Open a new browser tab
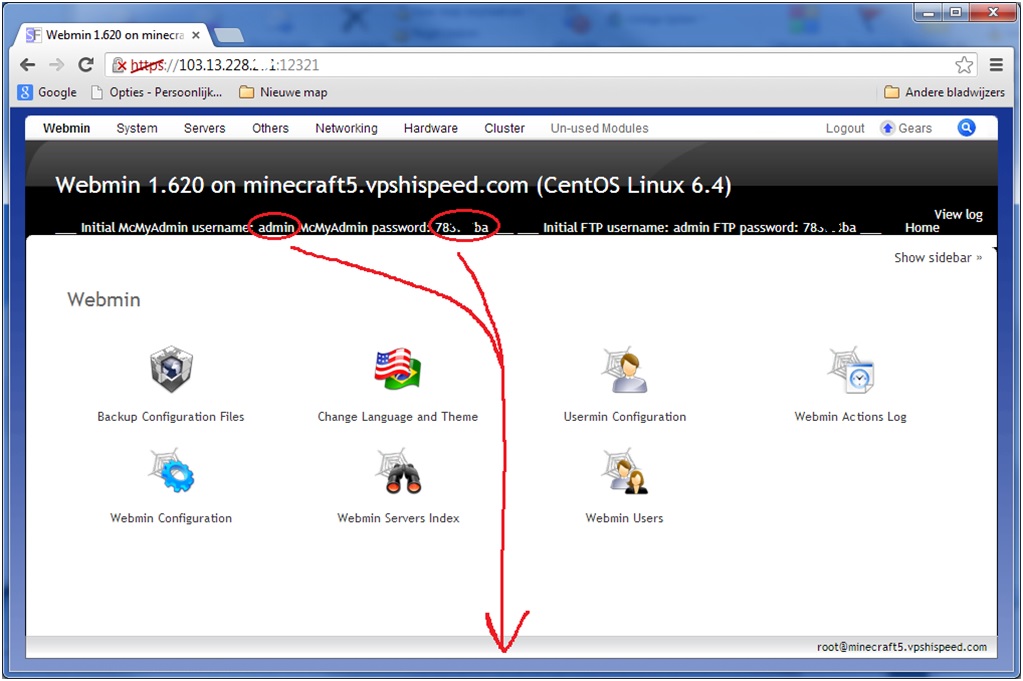1023x681 pixels. pos(228,35)
